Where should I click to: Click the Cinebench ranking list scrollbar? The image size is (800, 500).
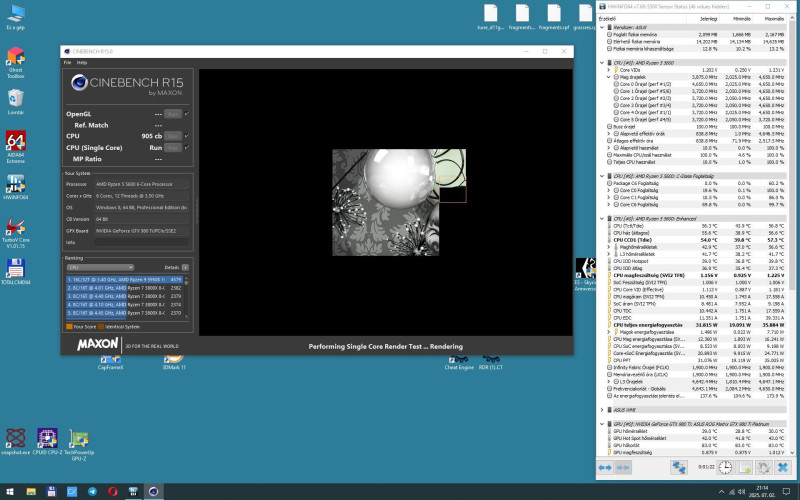[186, 296]
